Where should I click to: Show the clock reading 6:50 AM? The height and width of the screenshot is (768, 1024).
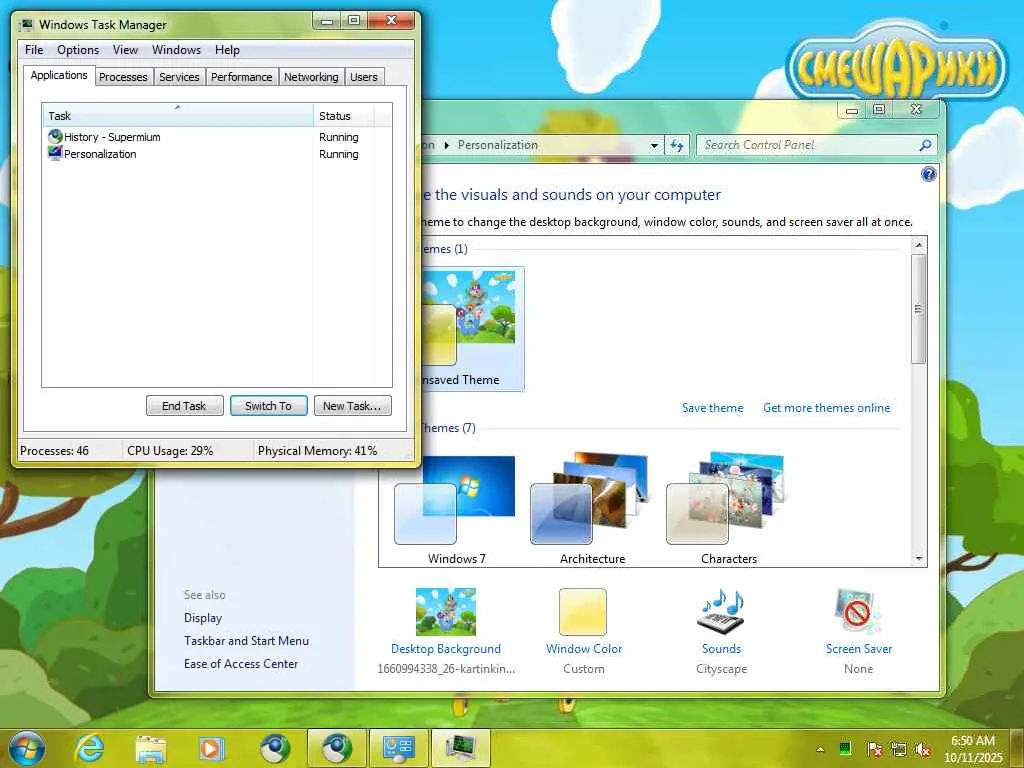point(972,741)
